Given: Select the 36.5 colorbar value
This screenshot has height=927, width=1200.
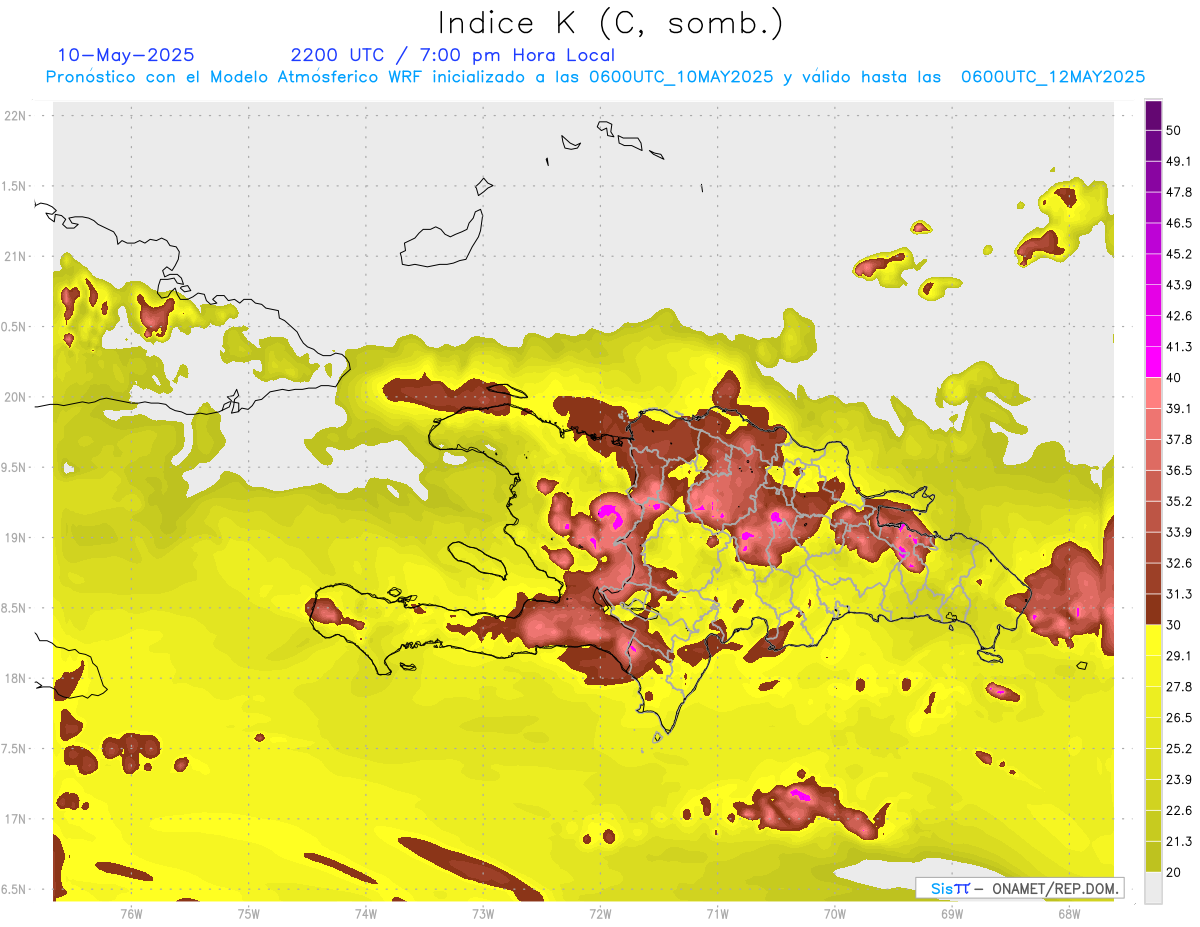Looking at the screenshot, I should (x=1179, y=470).
